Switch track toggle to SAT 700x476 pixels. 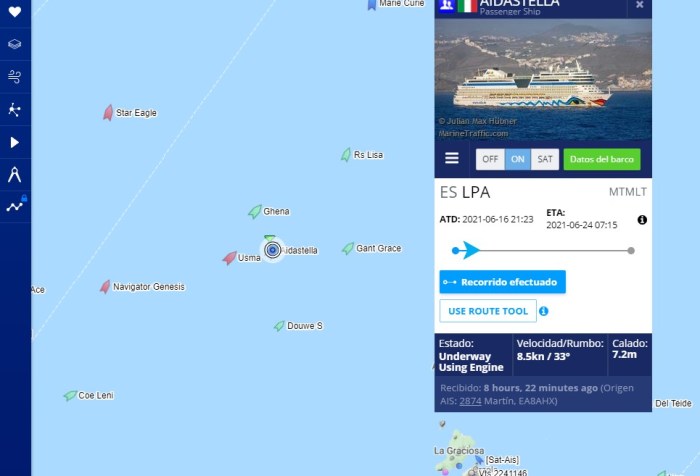pyautogui.click(x=545, y=159)
